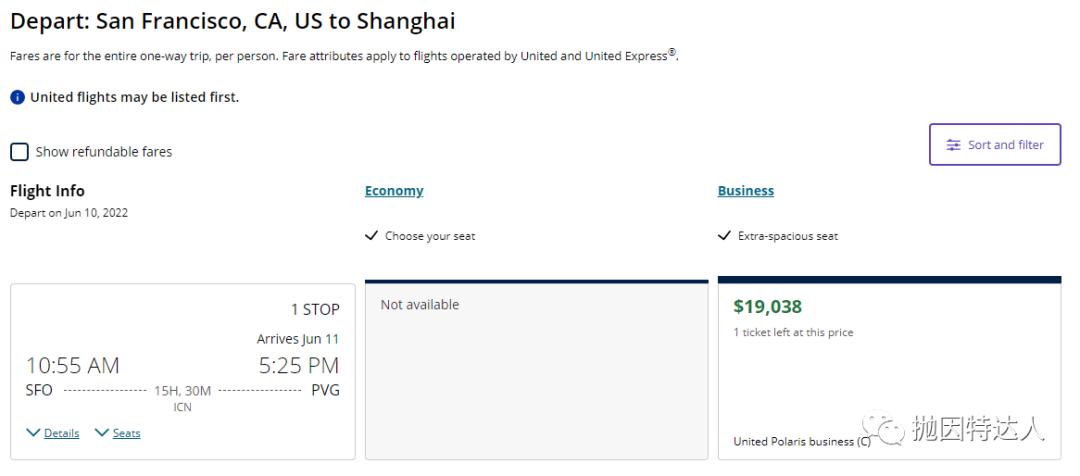Click the chevron arrow next to Details
Viewport: 1080px width, 476px height.
point(33,433)
